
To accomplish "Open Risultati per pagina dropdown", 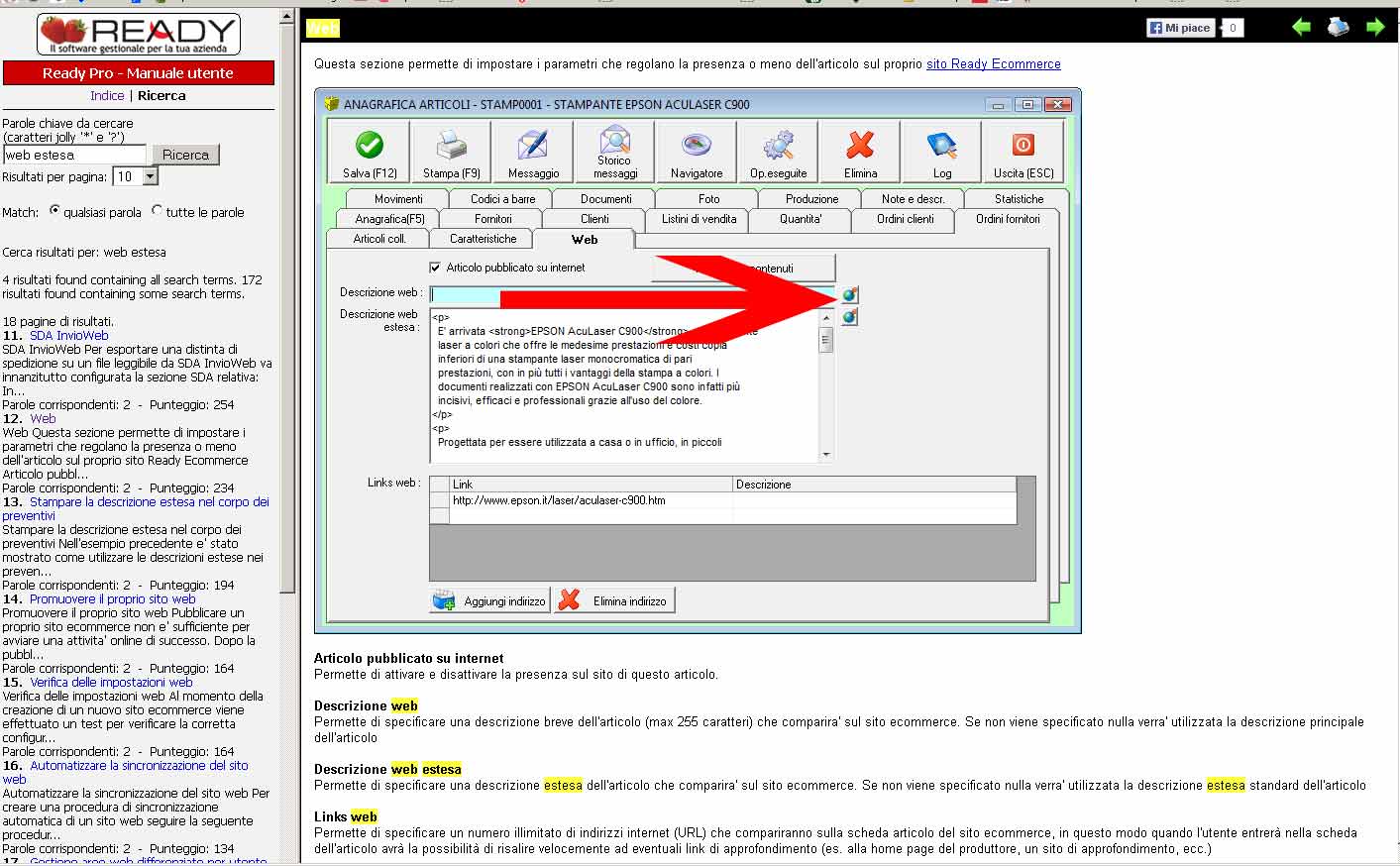I will (151, 176).
